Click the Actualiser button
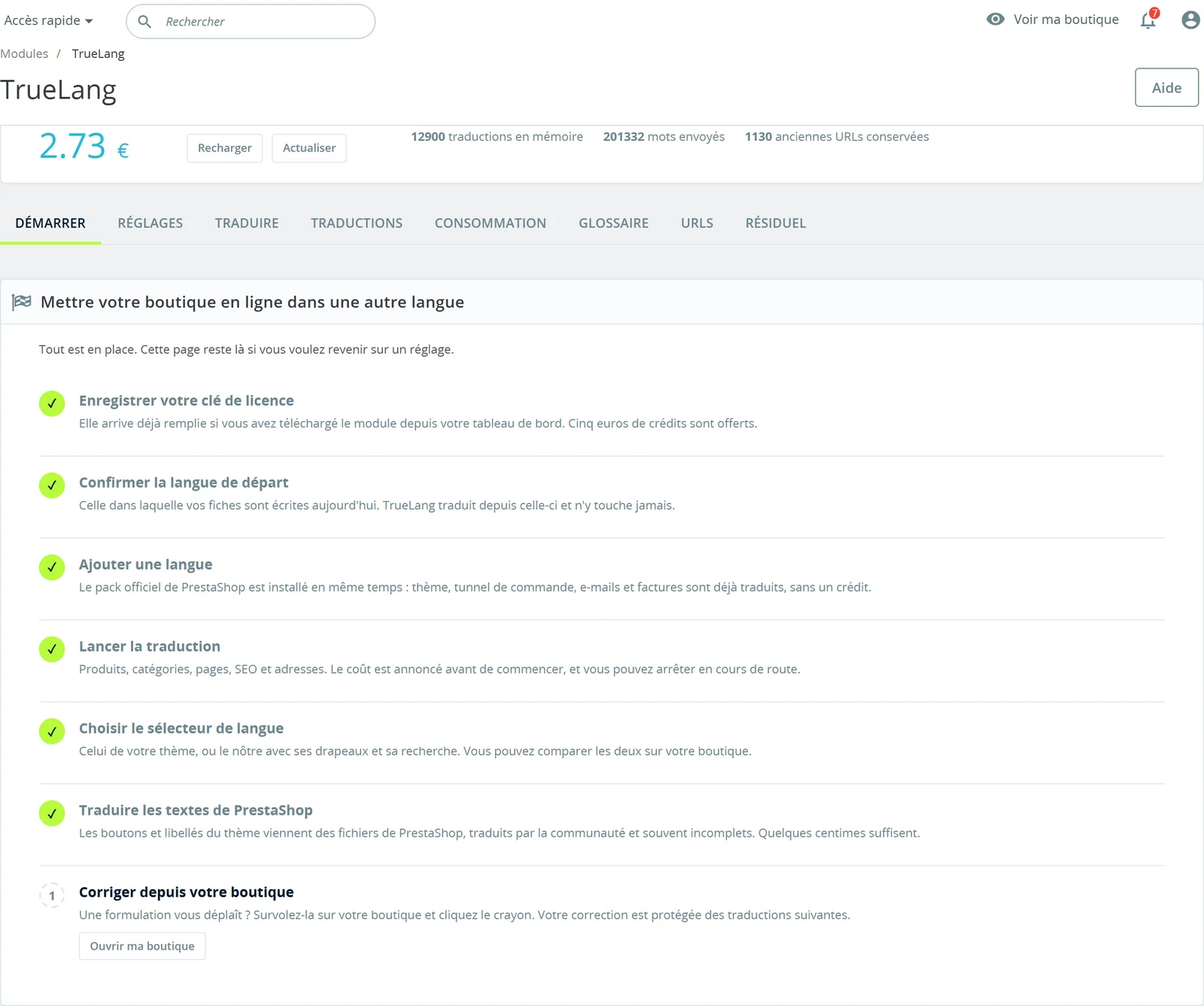This screenshot has width=1204, height=1006. click(309, 148)
